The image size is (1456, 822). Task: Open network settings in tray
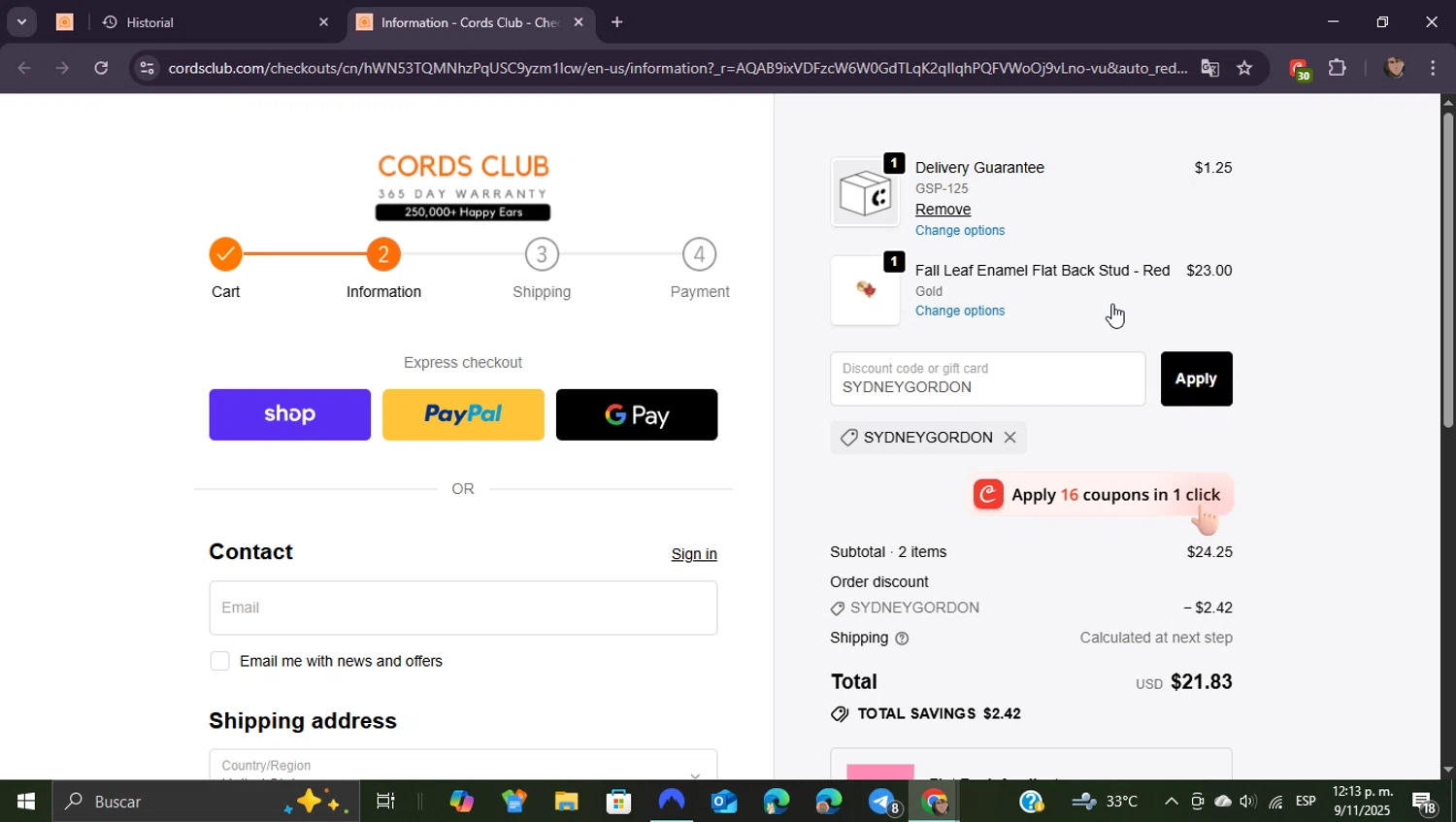(x=1275, y=802)
